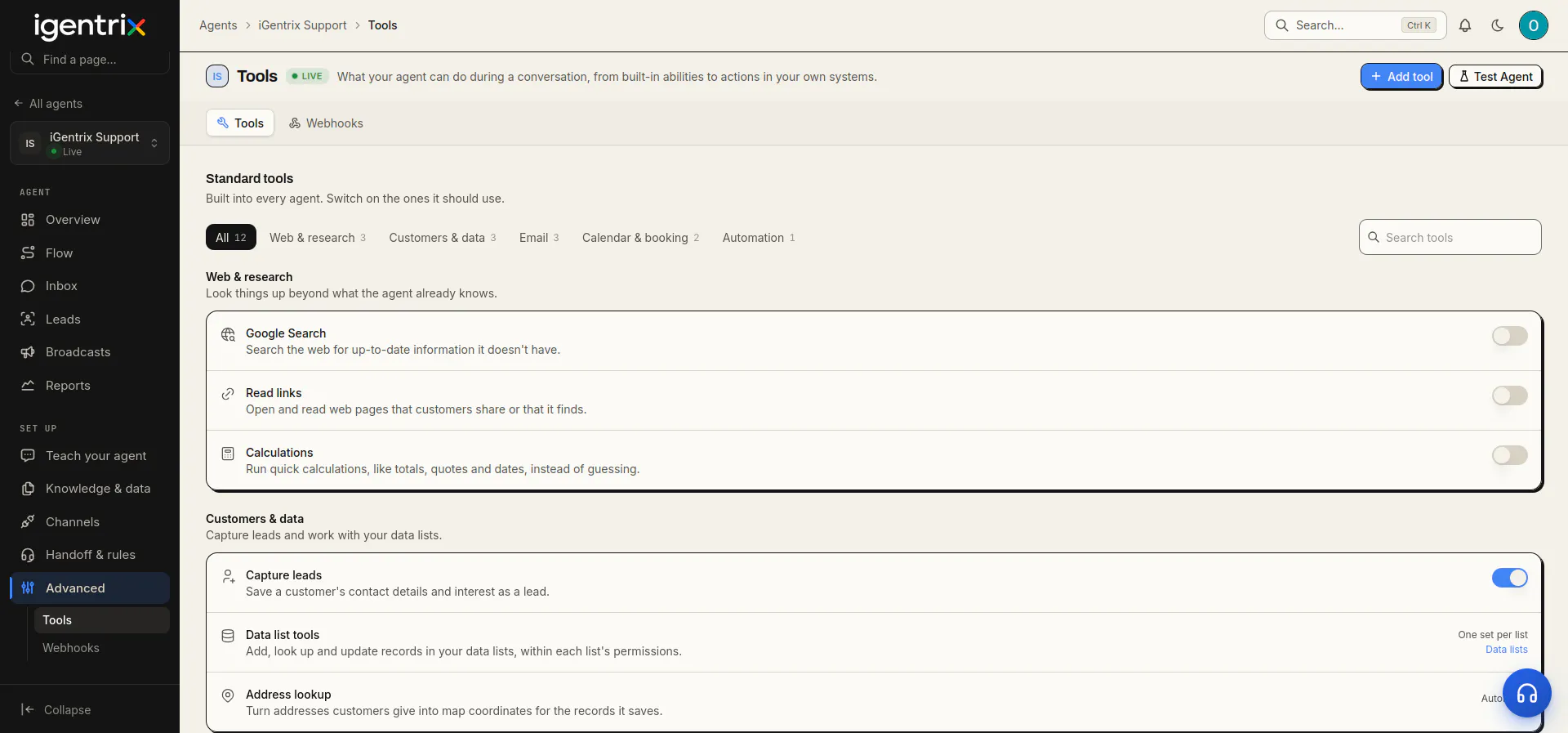Open the Data lists link
Image resolution: width=1568 pixels, height=733 pixels.
pos(1506,650)
